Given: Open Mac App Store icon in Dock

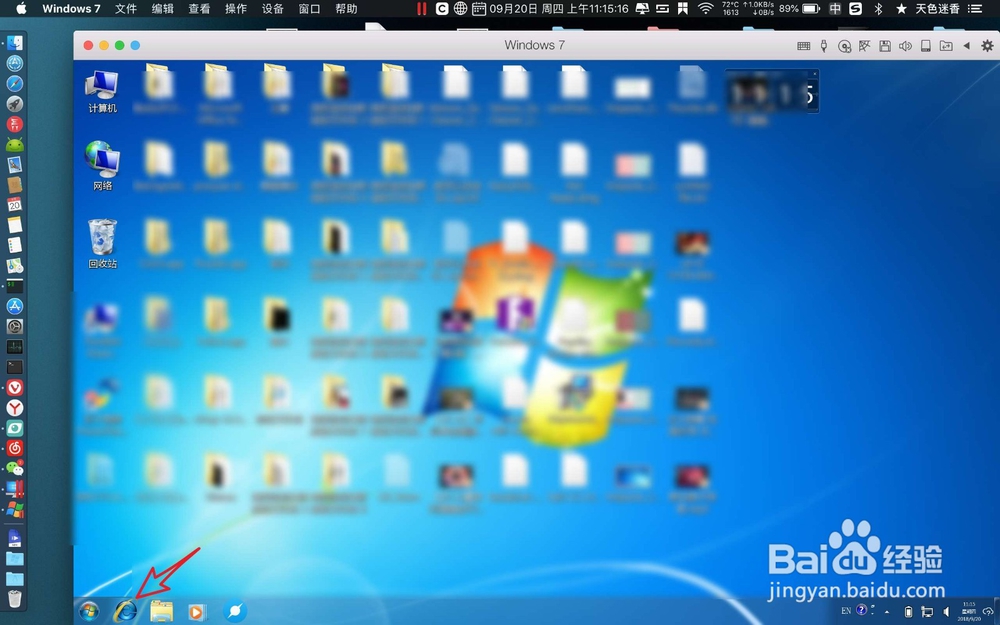Looking at the screenshot, I should (x=15, y=306).
